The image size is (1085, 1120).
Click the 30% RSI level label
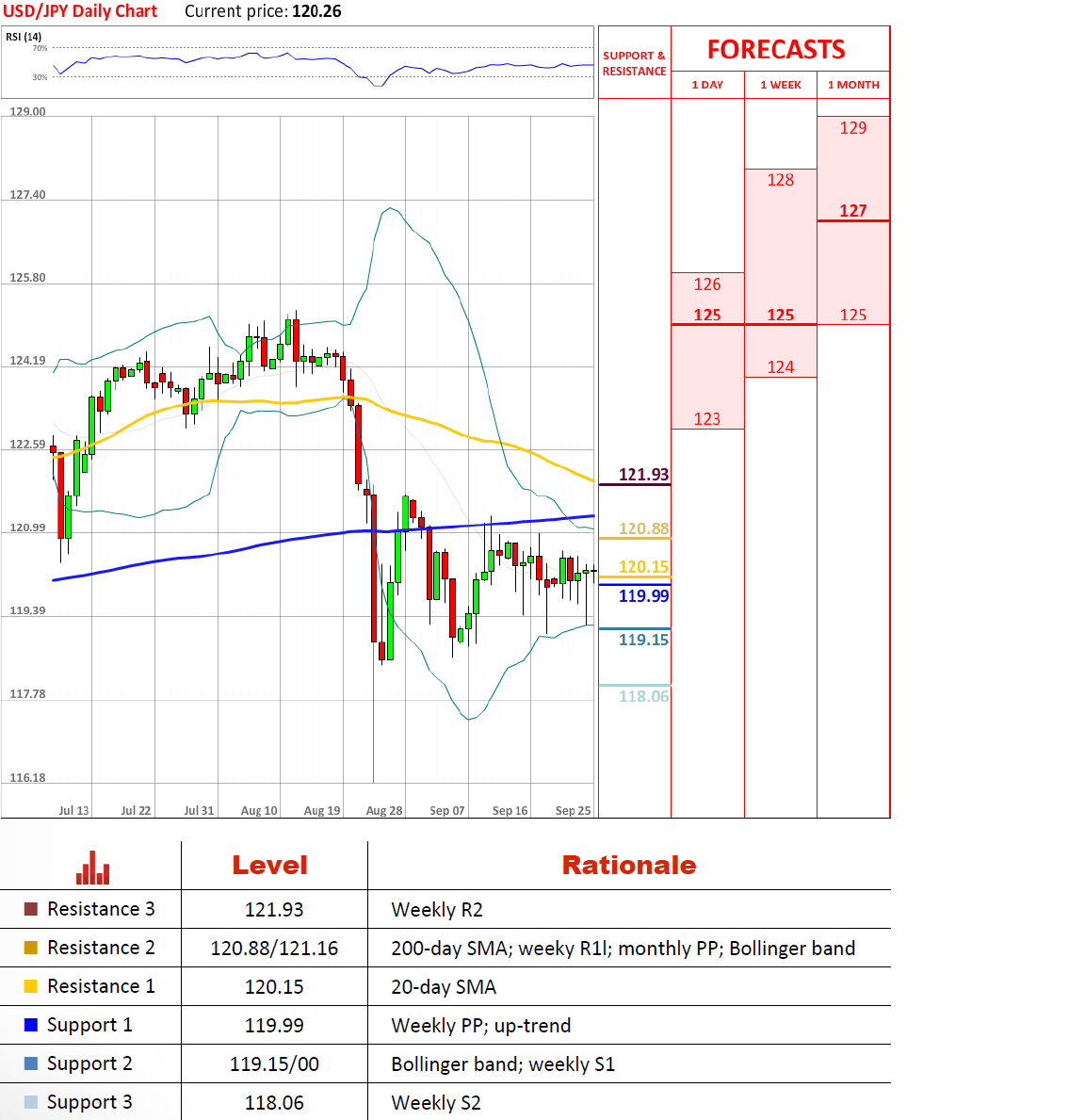click(40, 77)
